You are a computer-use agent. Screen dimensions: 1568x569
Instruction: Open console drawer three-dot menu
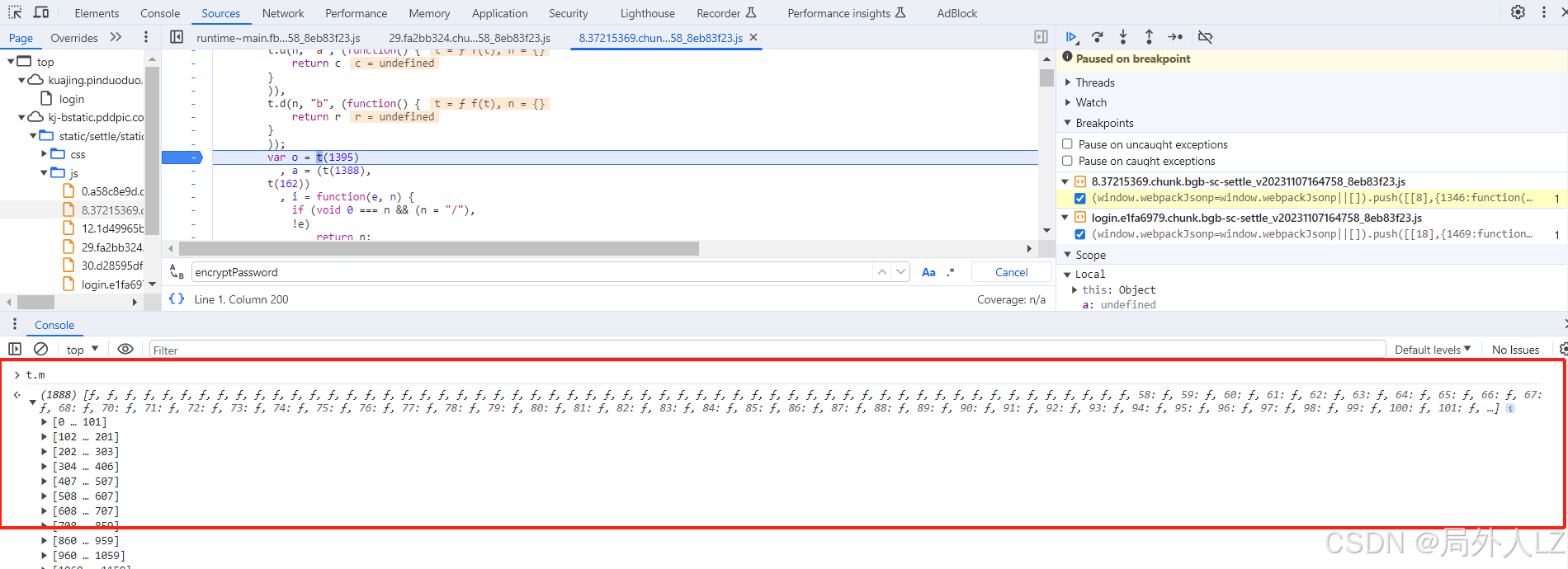tap(15, 324)
